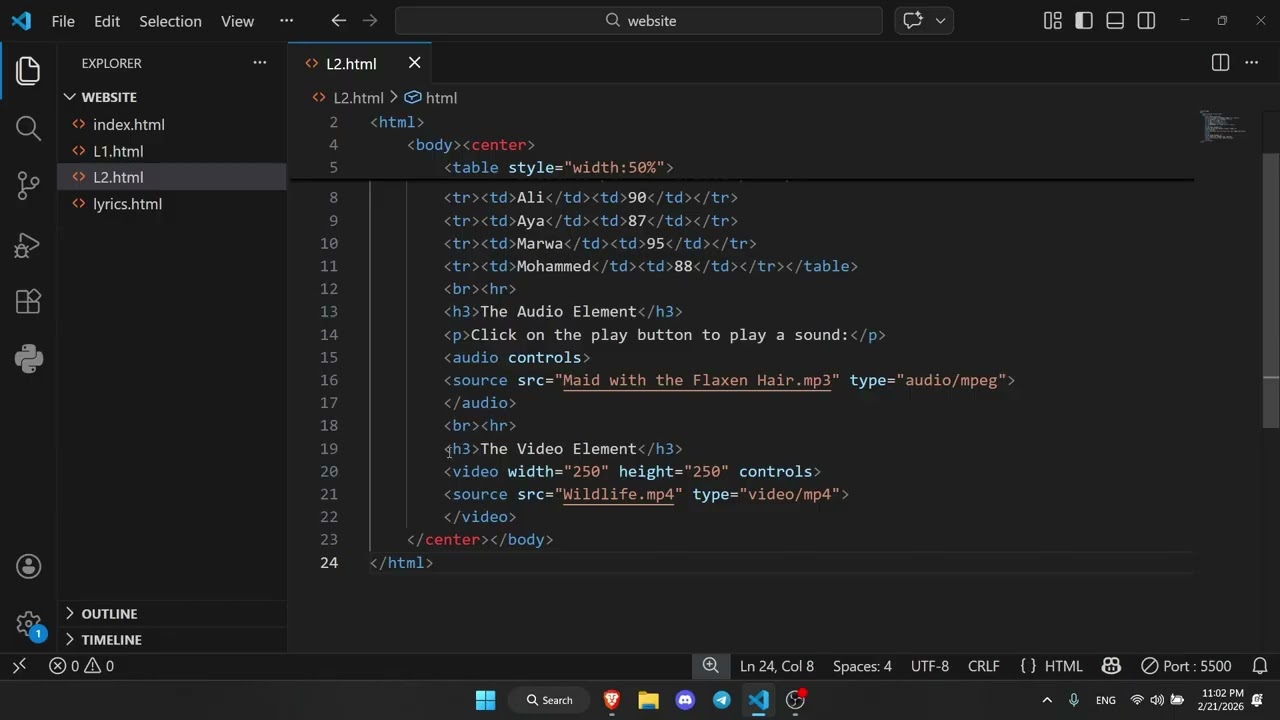This screenshot has height=720, width=1280.
Task: Open the Wildlife.mp4 source link
Action: (x=618, y=494)
